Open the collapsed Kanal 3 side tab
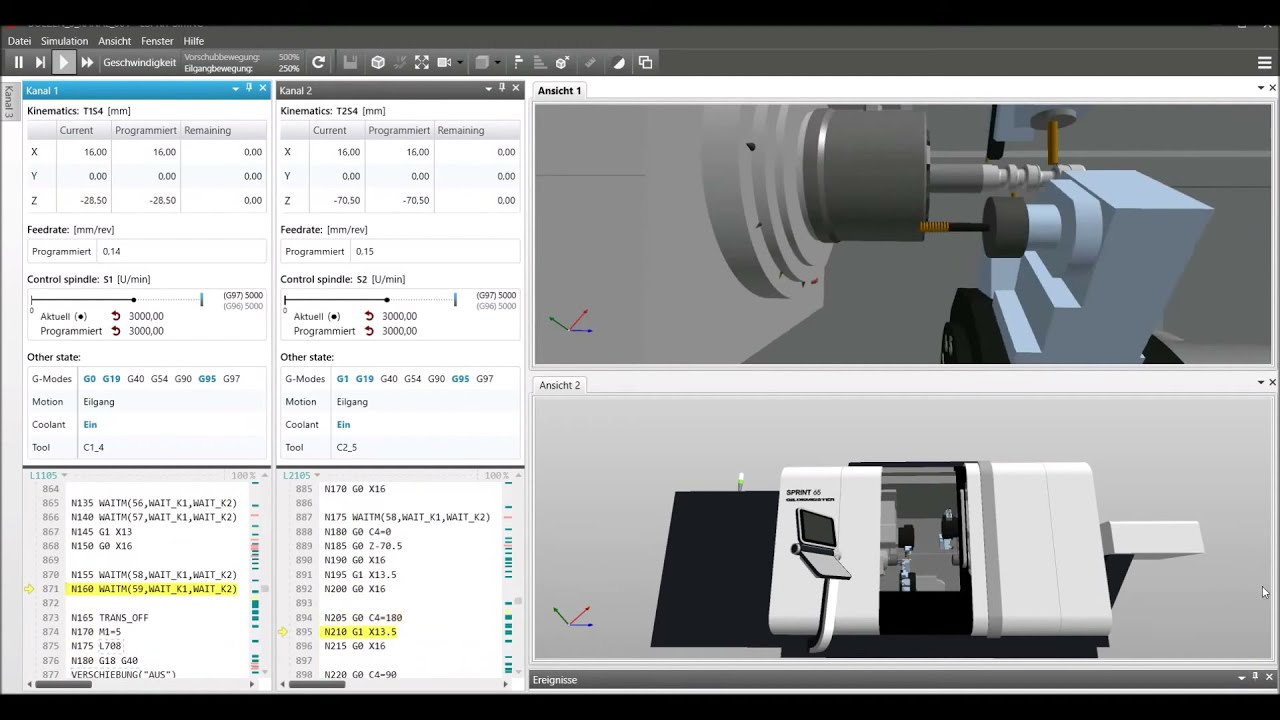The image size is (1280, 720). 9,103
